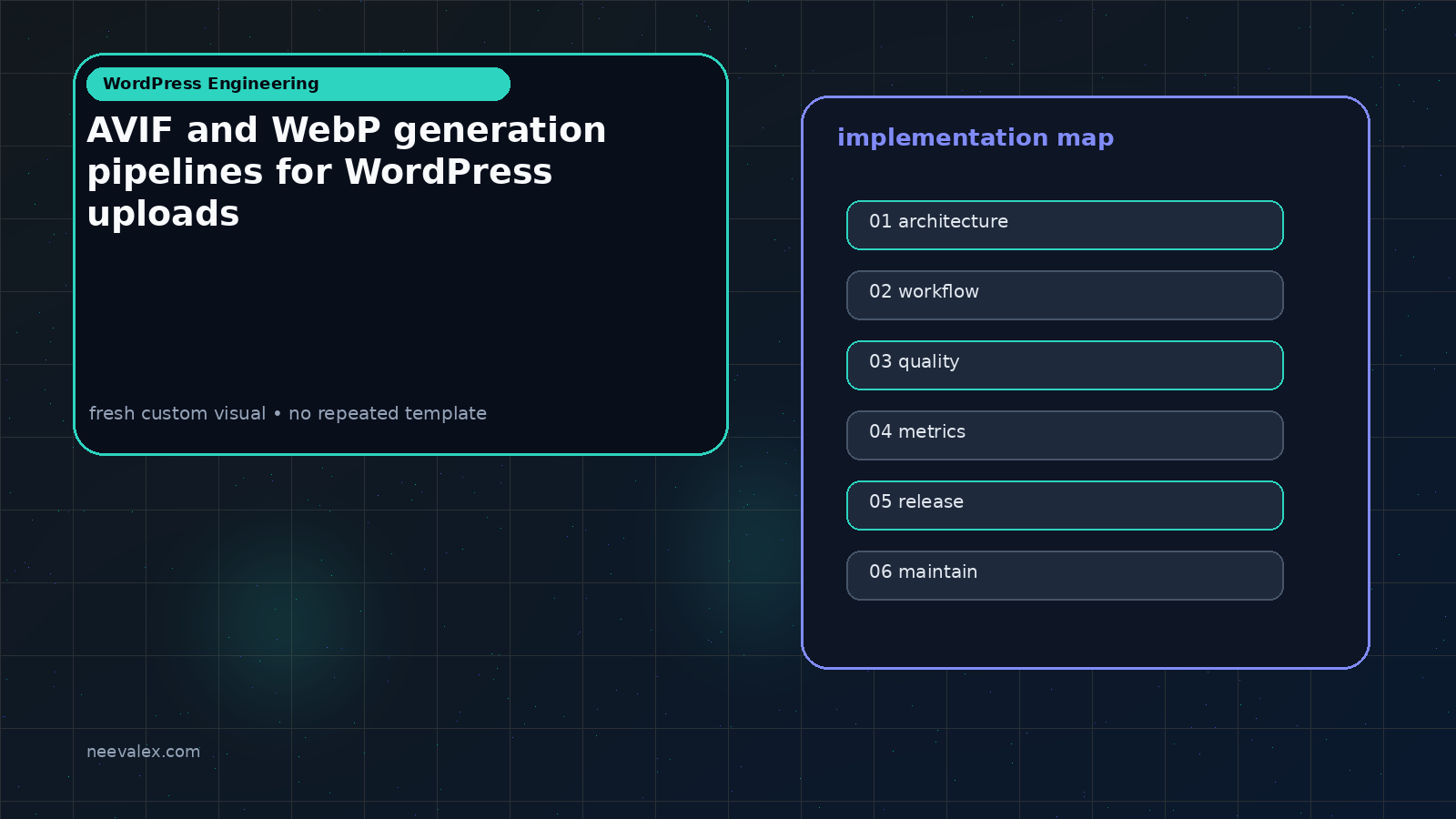Pick the '06 maintain' step
Image resolution: width=1456 pixels, height=819 pixels.
coord(1065,575)
